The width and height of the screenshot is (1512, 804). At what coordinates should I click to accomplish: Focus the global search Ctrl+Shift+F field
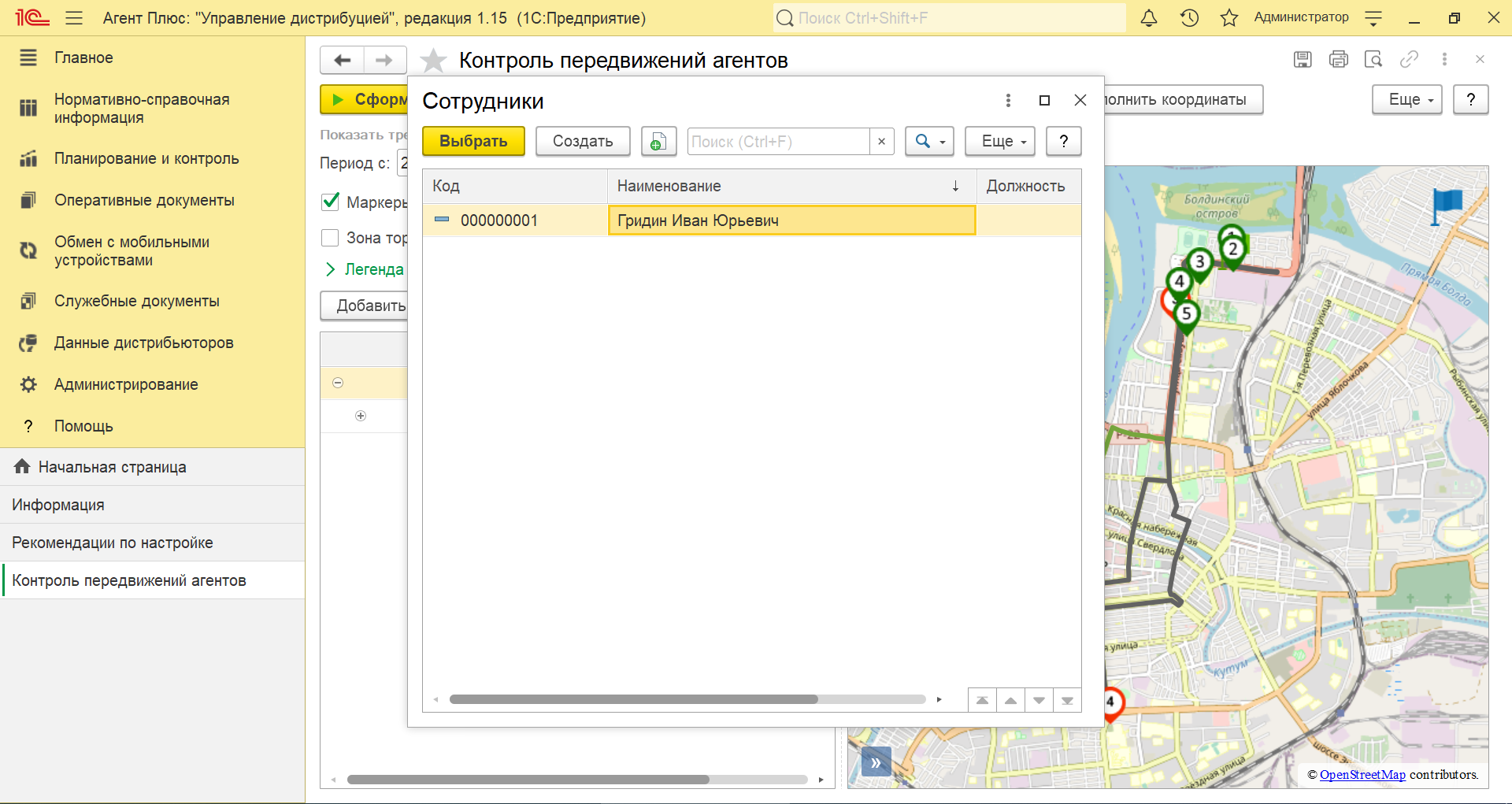949,17
